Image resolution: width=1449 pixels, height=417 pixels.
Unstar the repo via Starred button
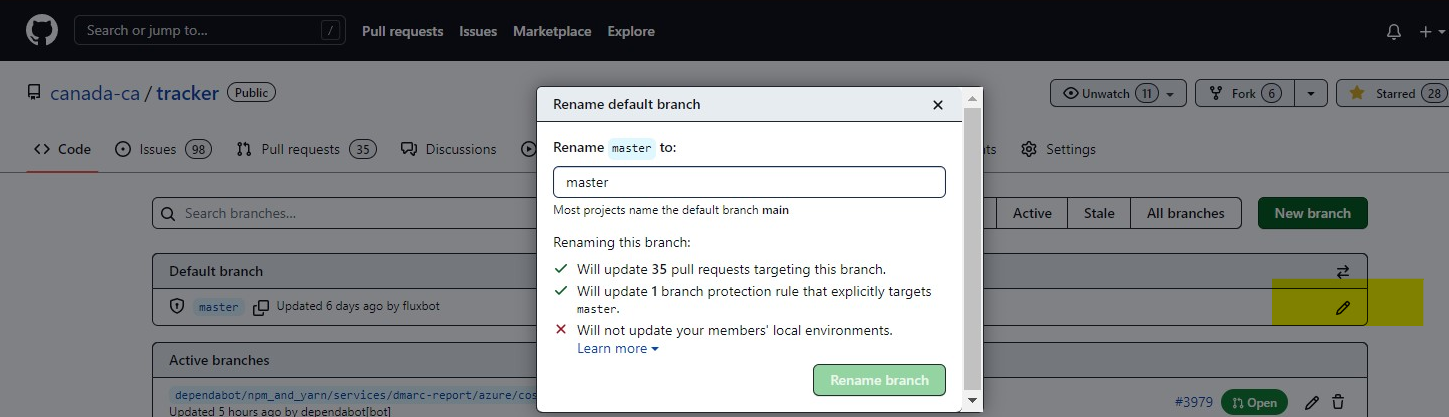click(x=1392, y=93)
